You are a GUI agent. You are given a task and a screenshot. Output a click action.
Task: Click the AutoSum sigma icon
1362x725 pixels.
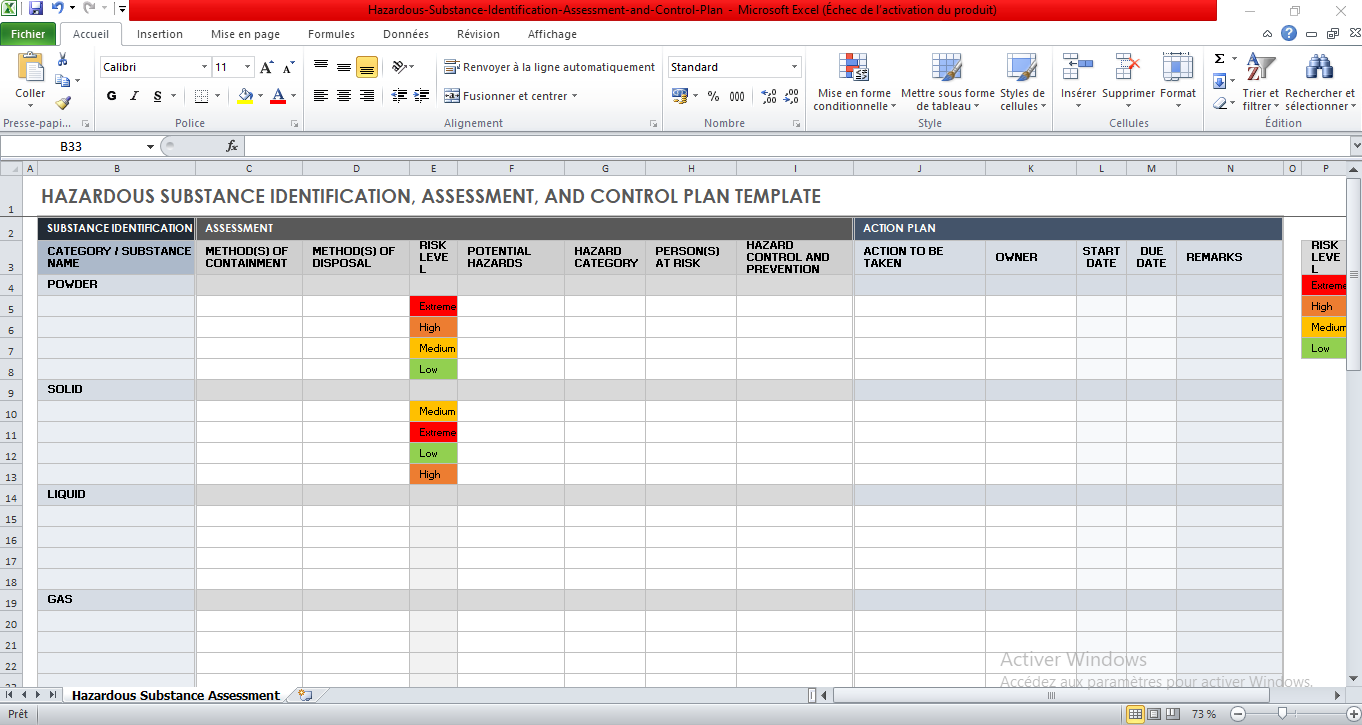coord(1219,59)
